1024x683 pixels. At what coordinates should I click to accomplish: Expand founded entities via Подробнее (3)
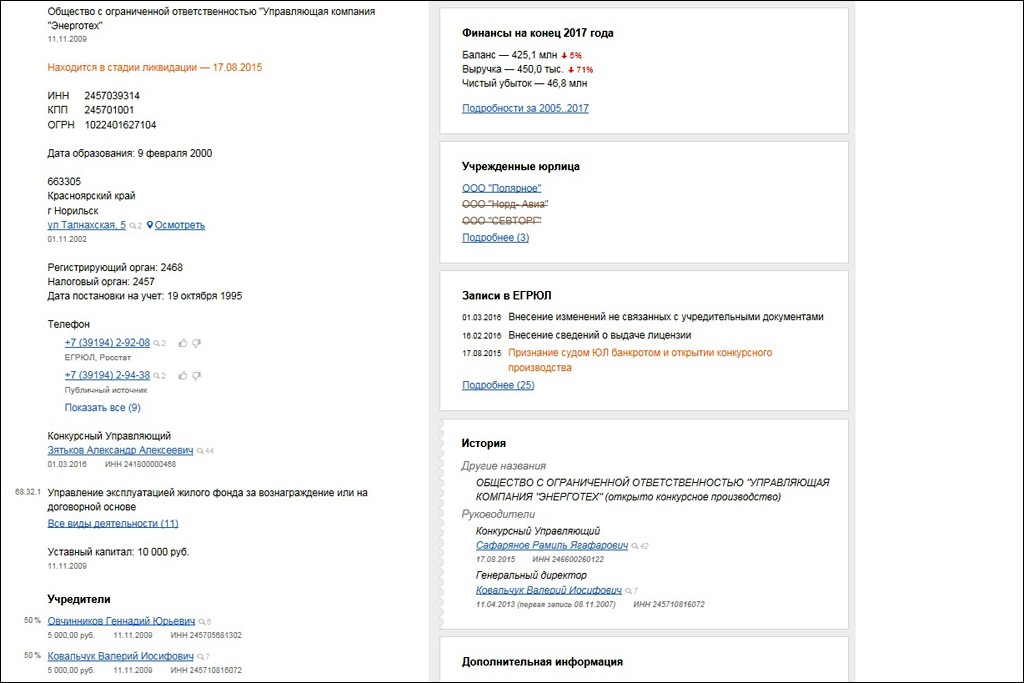(x=495, y=238)
